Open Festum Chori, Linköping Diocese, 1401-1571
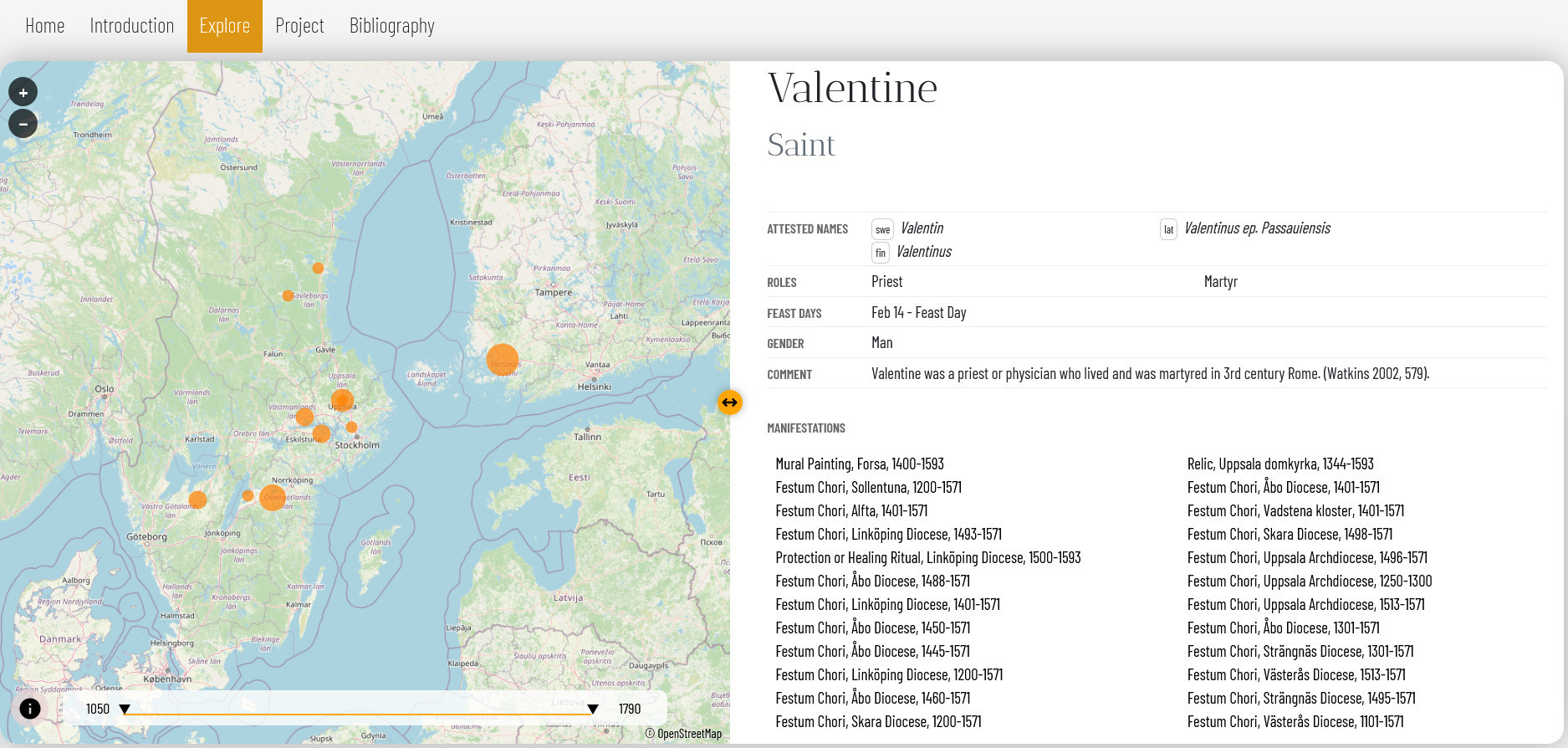 pyautogui.click(x=887, y=605)
